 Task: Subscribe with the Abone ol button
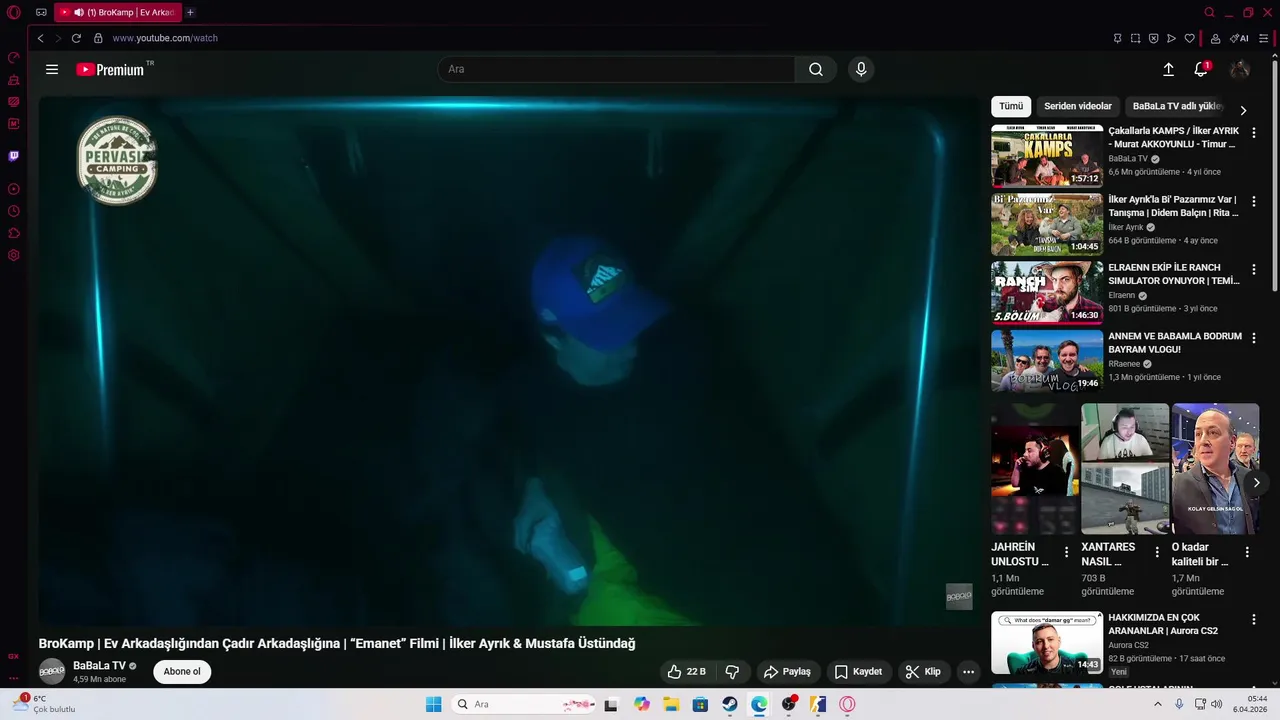tap(182, 672)
